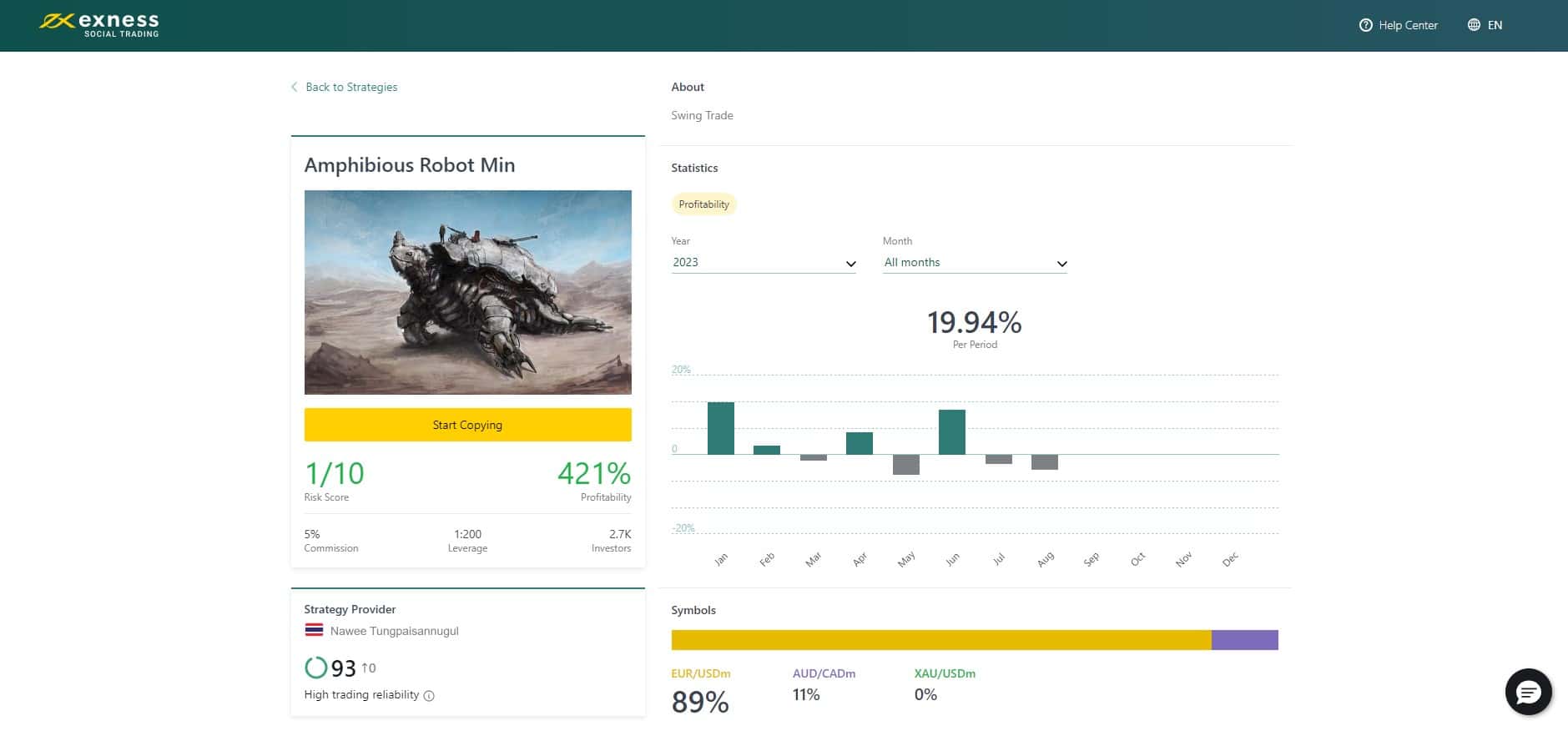Open the live chat bubble icon
Screen dimensions: 1568x731
(1528, 692)
